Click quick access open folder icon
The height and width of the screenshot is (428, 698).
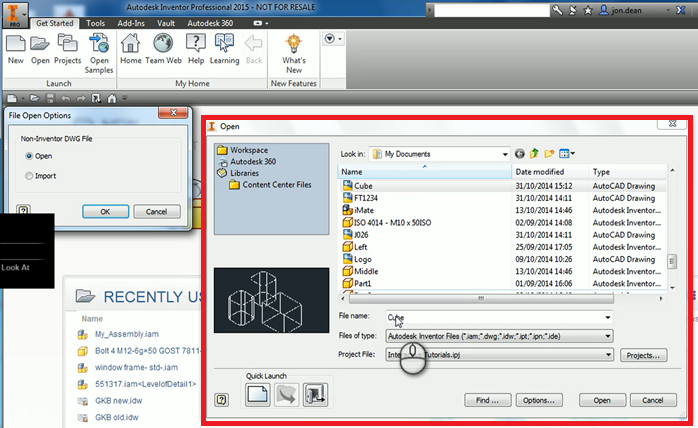coord(34,98)
